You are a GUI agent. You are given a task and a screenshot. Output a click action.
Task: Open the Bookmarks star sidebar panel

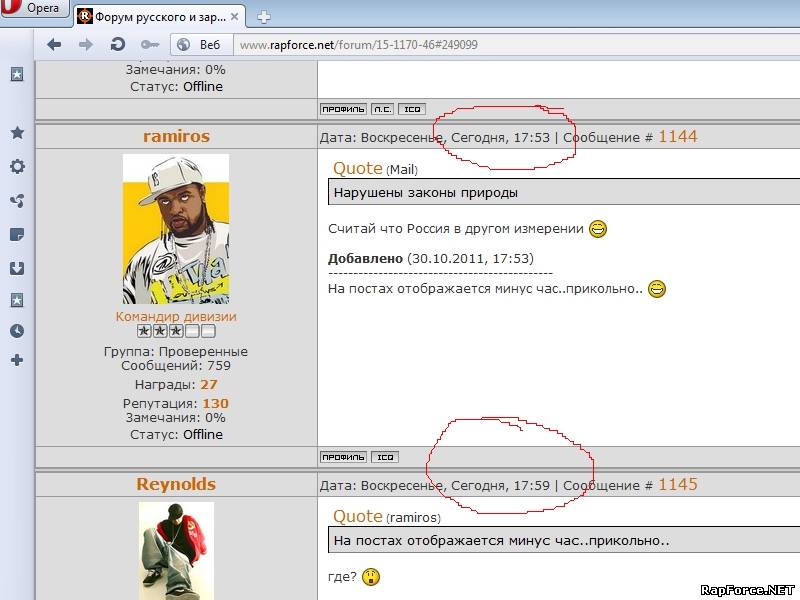pos(17,133)
